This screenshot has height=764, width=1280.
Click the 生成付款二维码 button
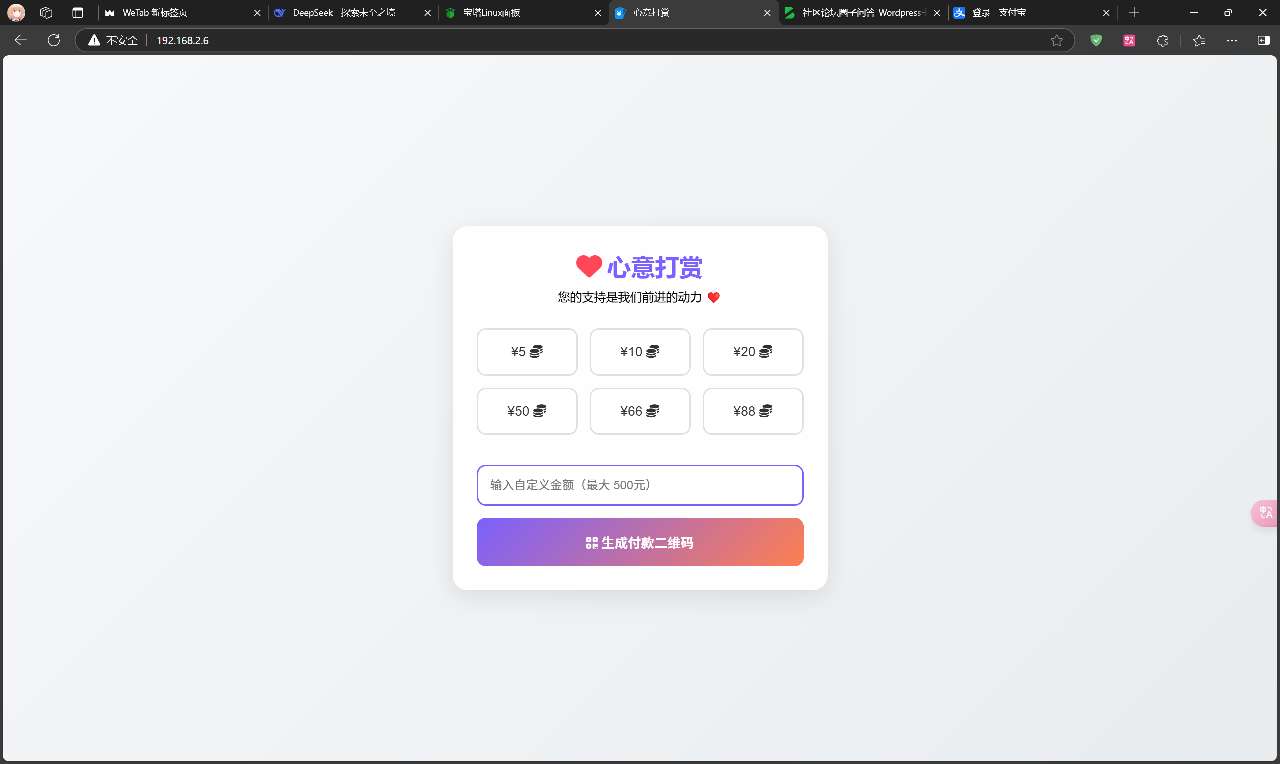click(640, 542)
